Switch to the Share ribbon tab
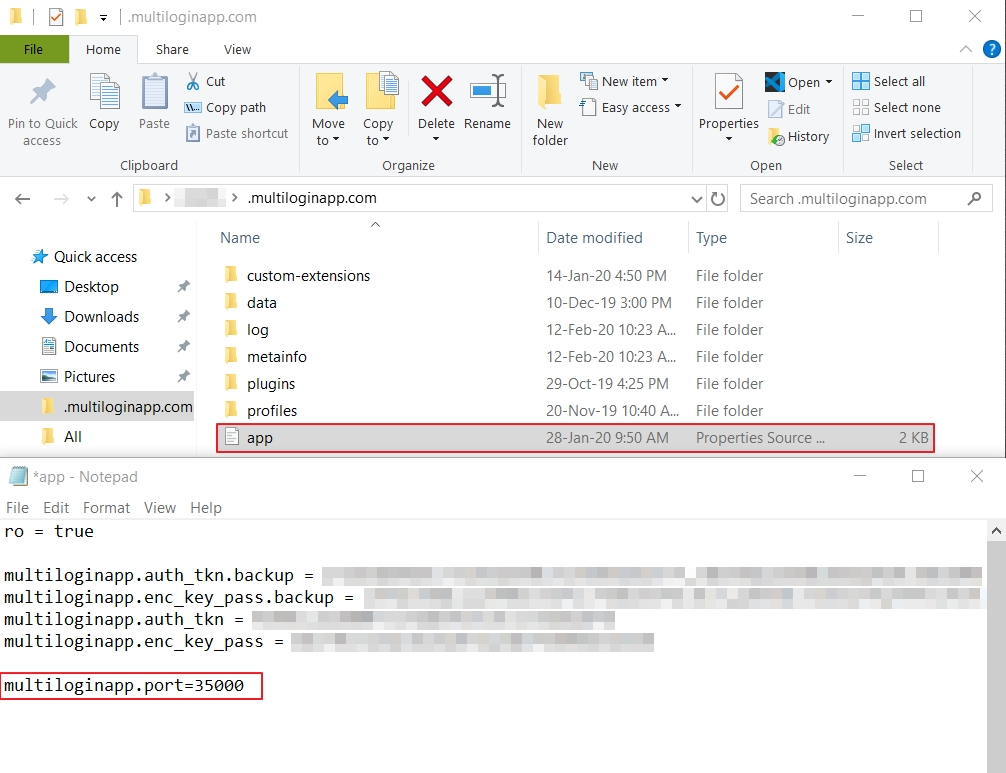The image size is (1006, 773). [172, 49]
